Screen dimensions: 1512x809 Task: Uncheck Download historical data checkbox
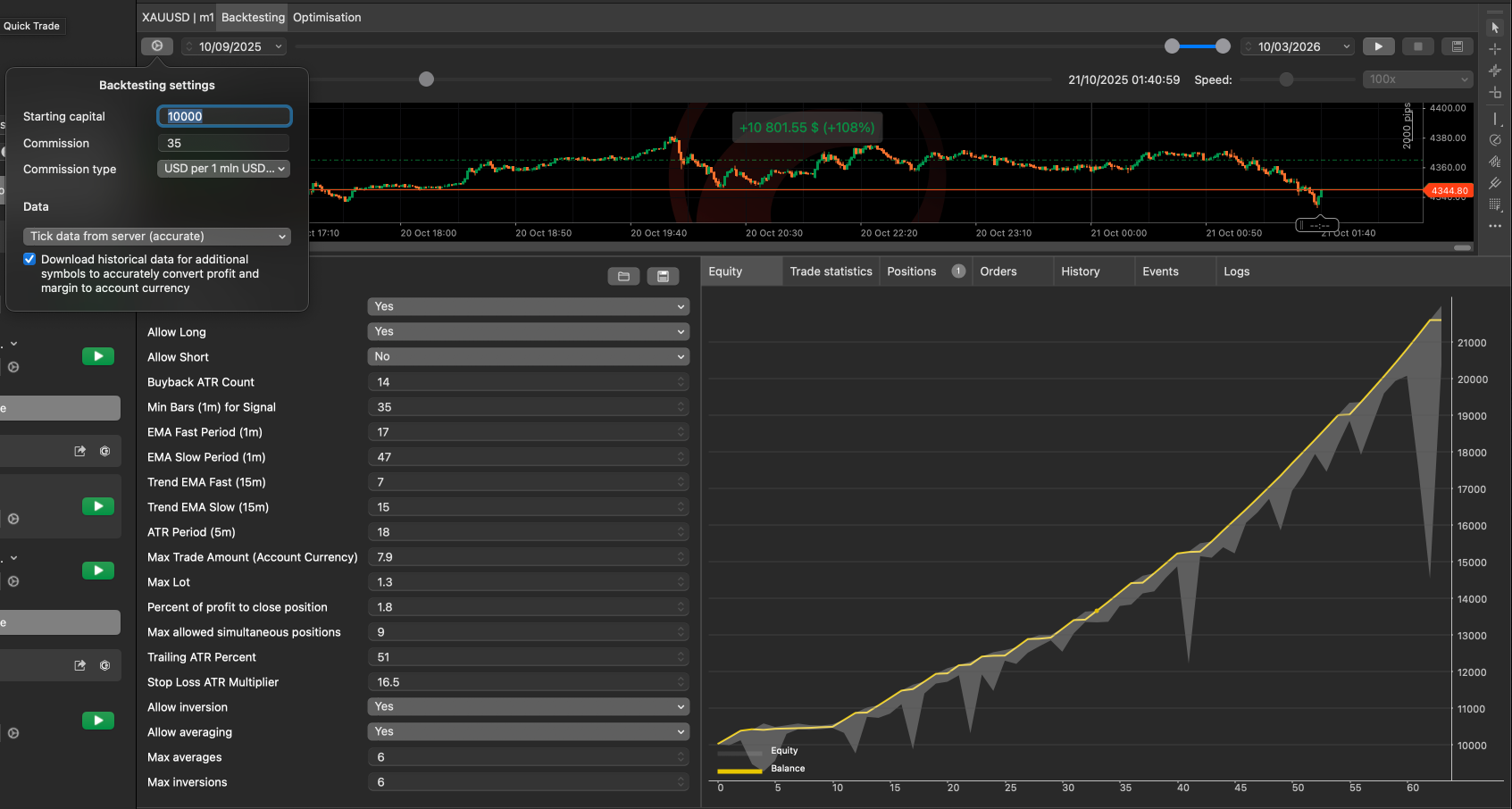pyautogui.click(x=29, y=260)
